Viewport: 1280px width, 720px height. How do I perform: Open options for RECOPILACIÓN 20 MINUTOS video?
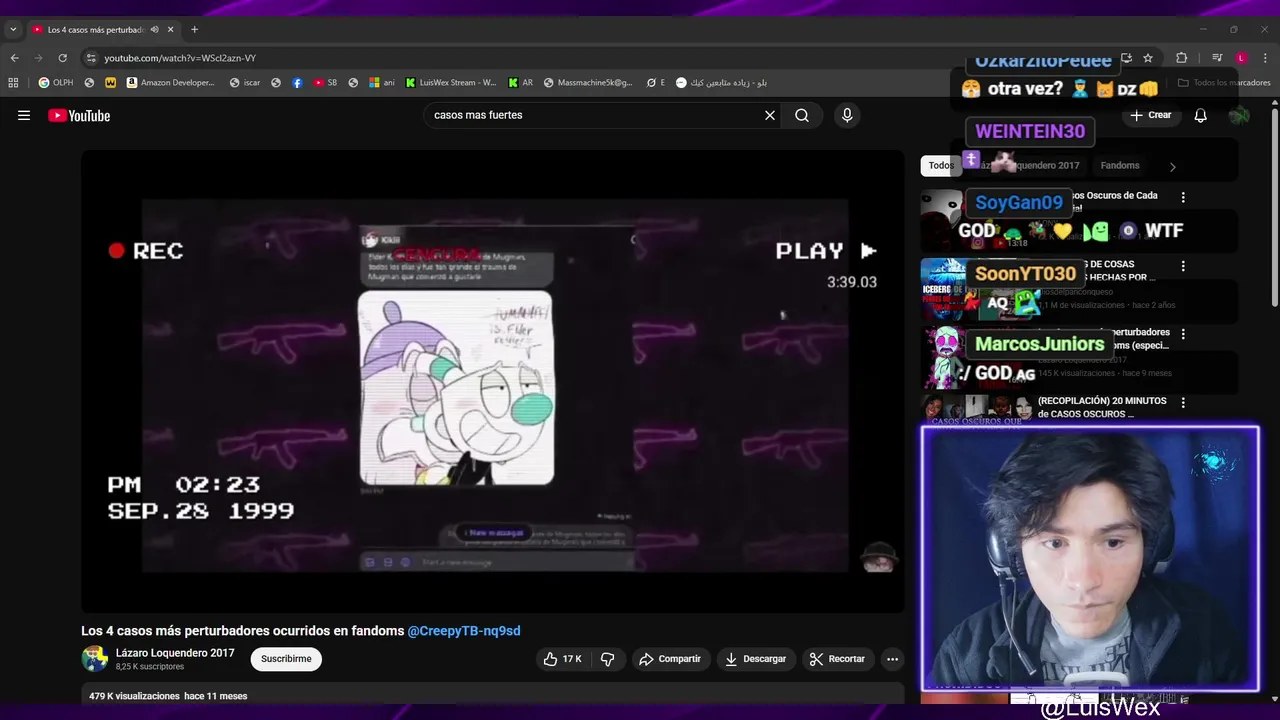(x=1183, y=402)
